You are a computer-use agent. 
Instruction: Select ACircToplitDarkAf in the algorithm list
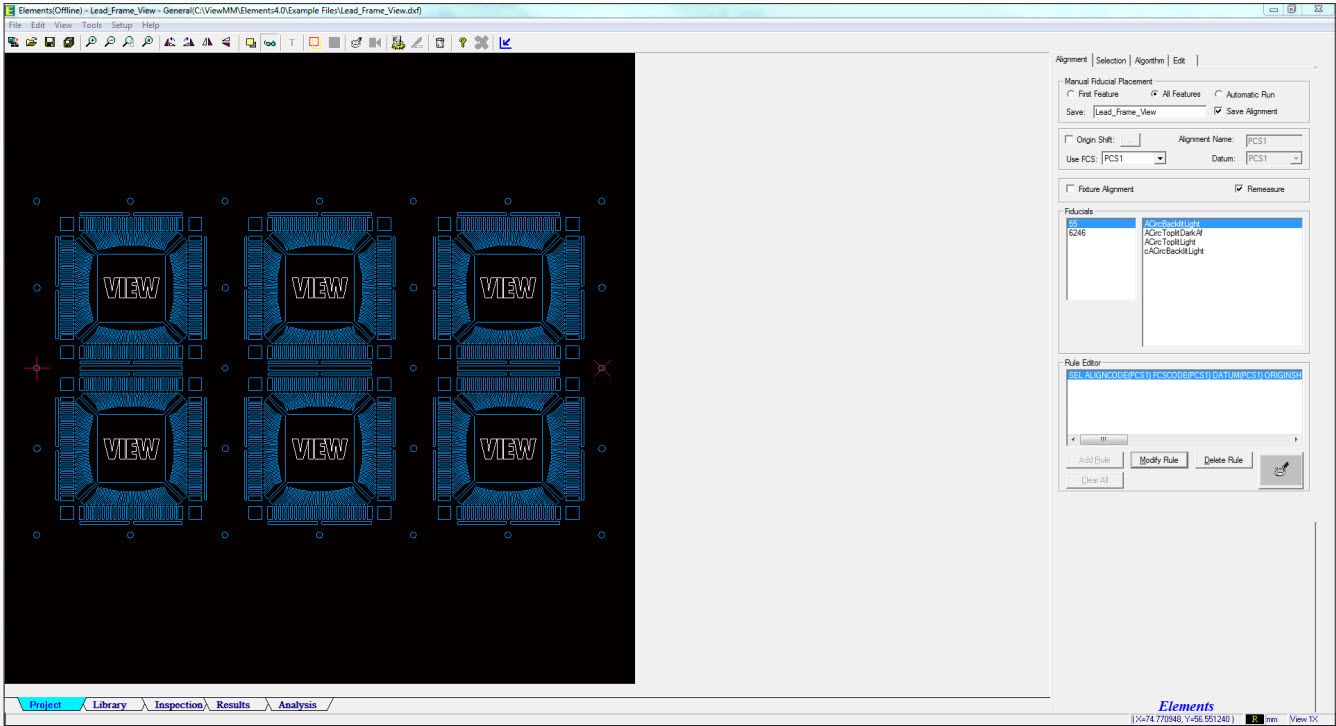tap(1221, 232)
